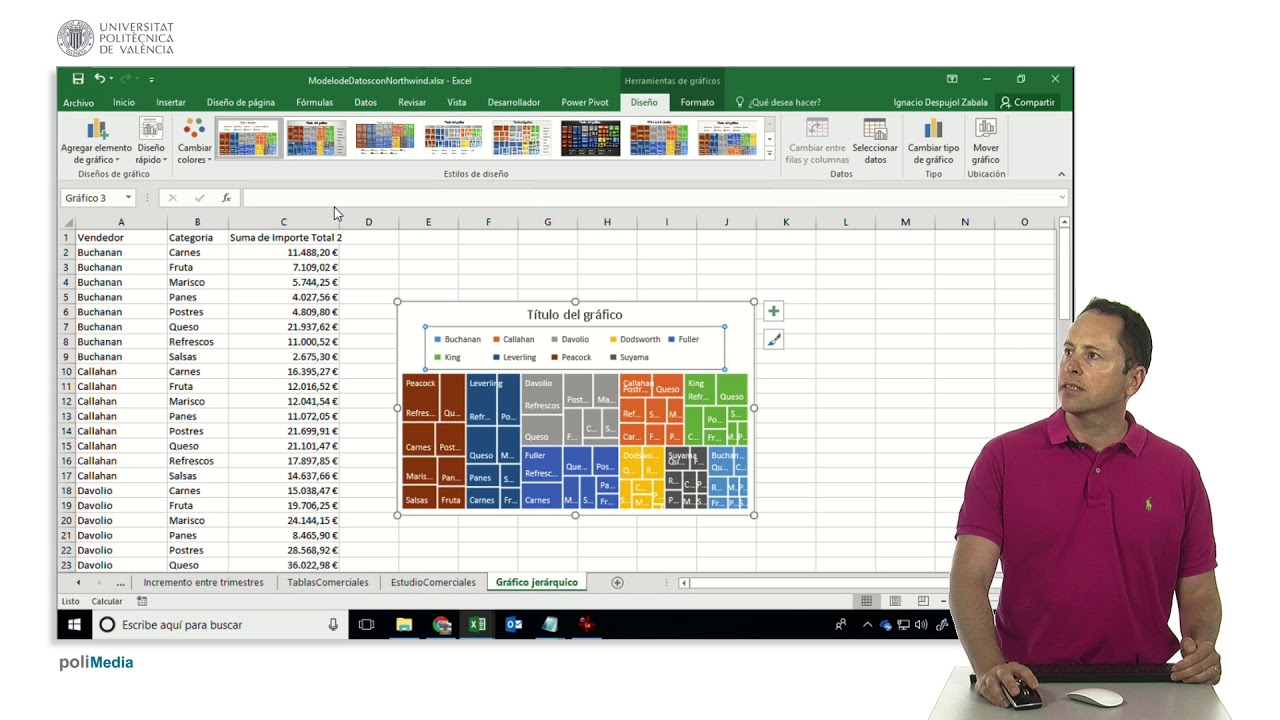Click the horizontal scrollbar left arrow
Viewport: 1280px width, 720px height.
[684, 583]
